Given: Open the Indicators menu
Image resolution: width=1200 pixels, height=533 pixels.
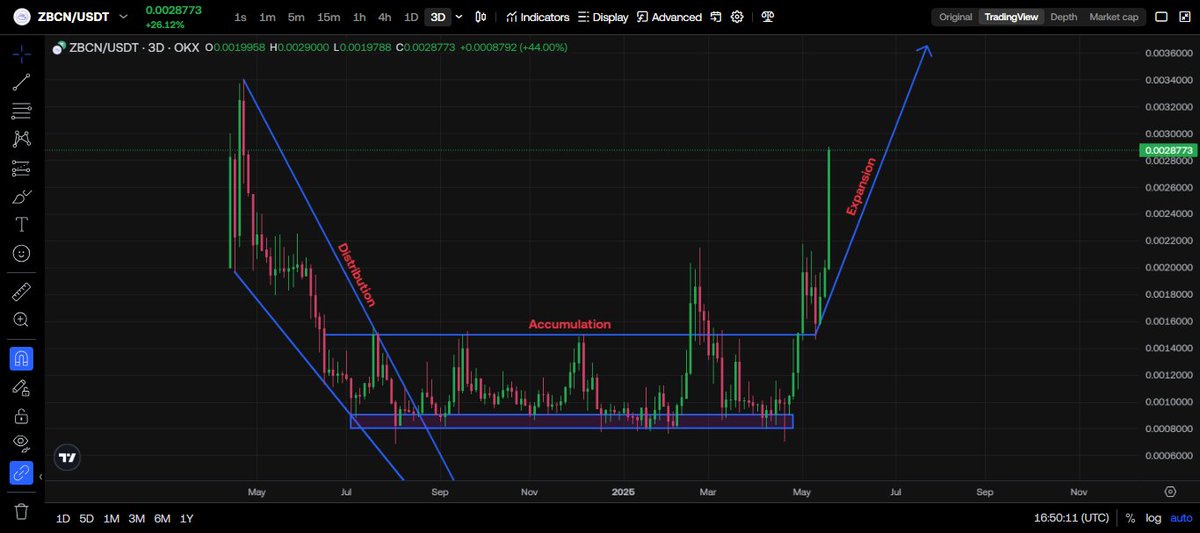Looking at the screenshot, I should 537,17.
